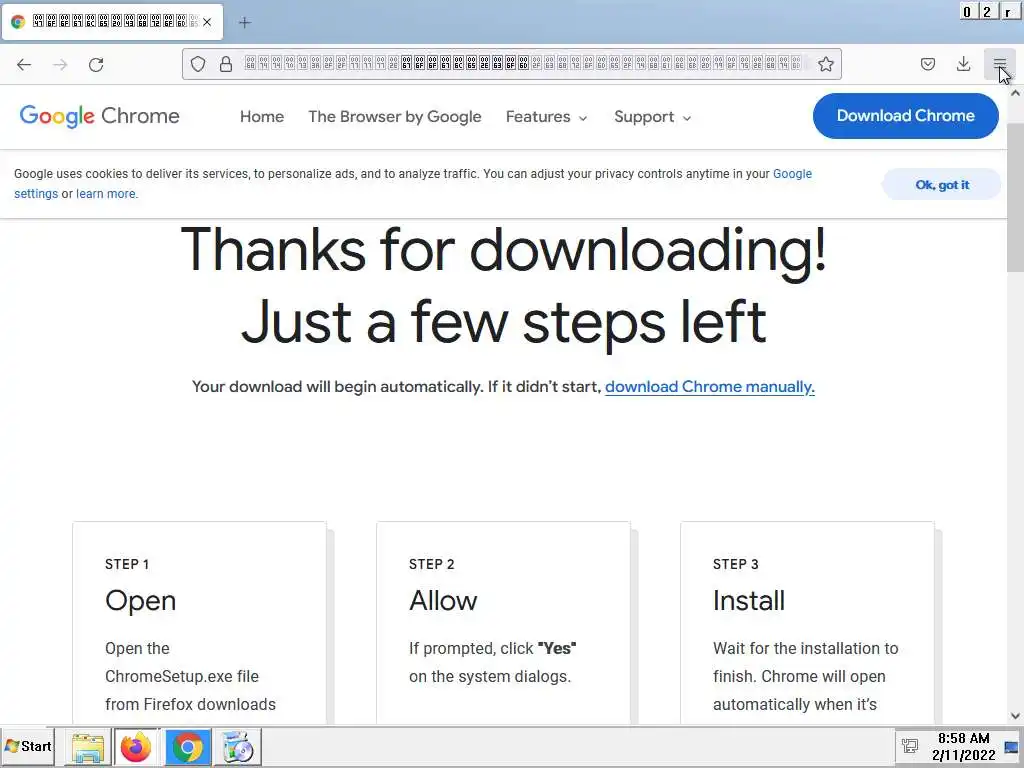Click the Google Chrome logo
This screenshot has width=1024, height=768.
(x=99, y=116)
